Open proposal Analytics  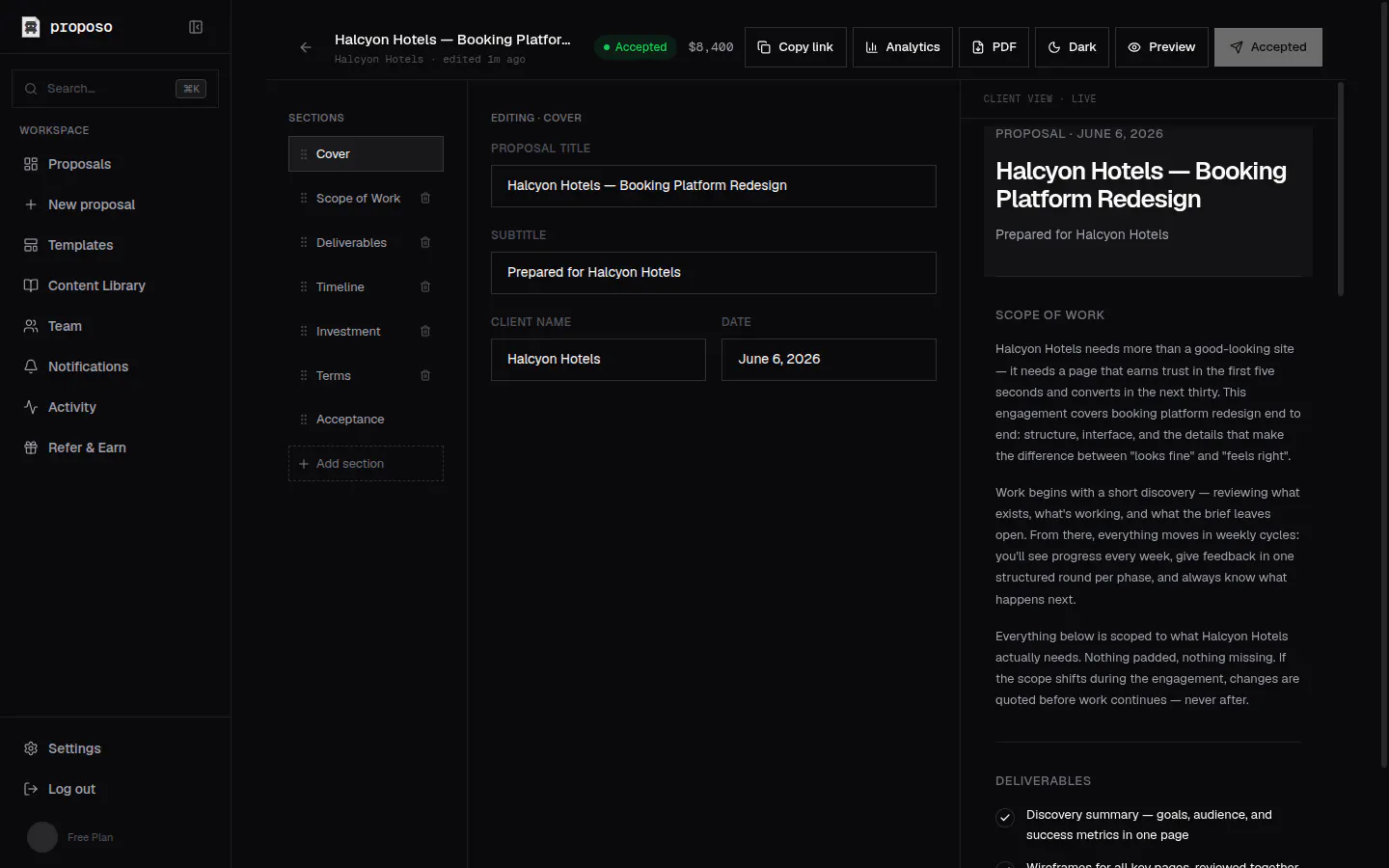pos(903,47)
